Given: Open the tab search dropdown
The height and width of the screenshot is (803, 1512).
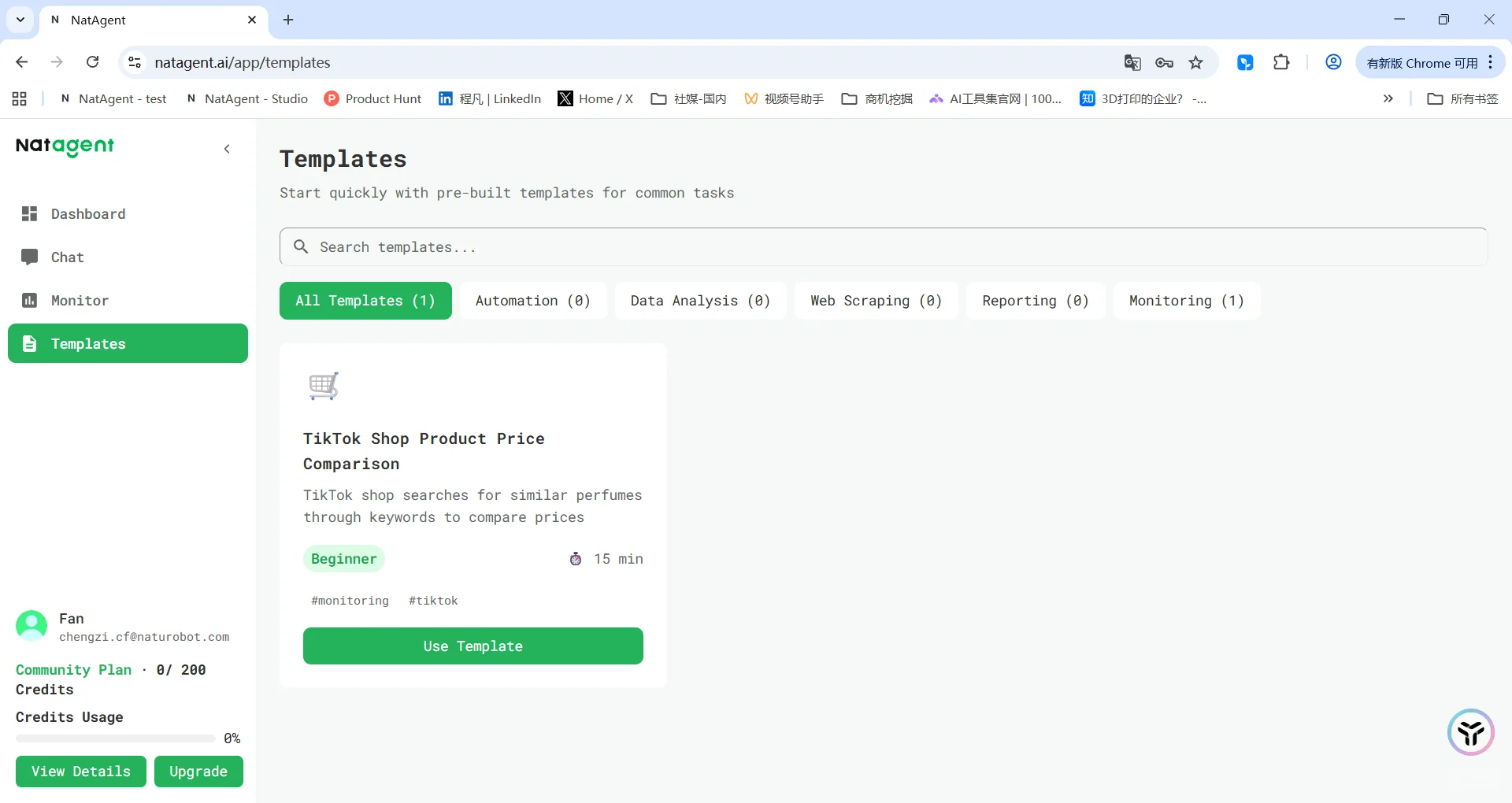Looking at the screenshot, I should pyautogui.click(x=20, y=20).
